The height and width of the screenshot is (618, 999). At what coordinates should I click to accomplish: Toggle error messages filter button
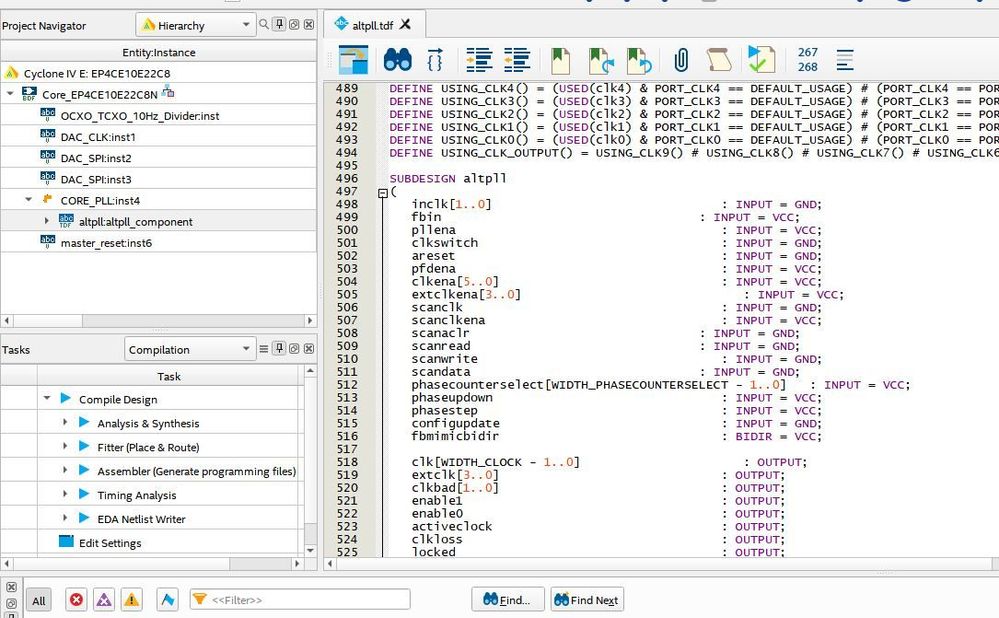76,600
